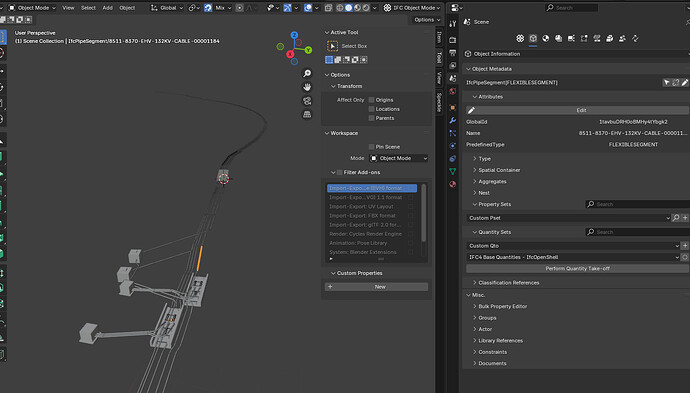Click the Perform Quantity Take-off button

click(577, 268)
